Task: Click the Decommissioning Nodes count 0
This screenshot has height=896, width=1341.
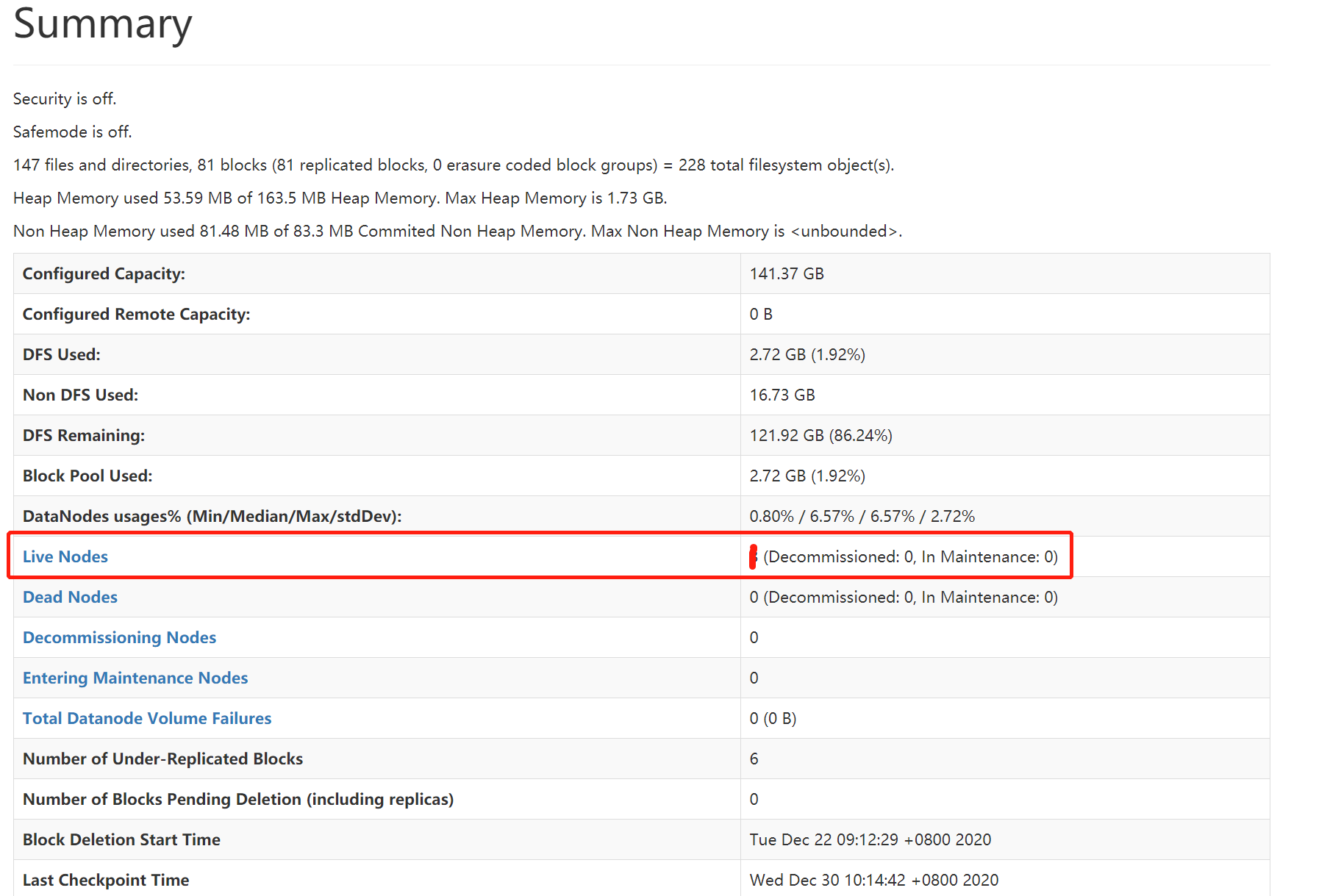Action: (754, 637)
